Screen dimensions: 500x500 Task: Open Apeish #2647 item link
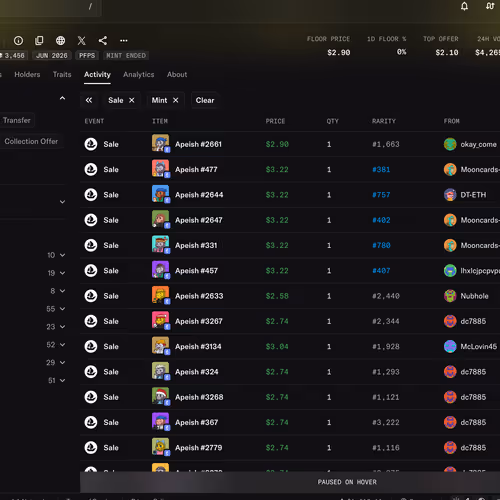[199, 220]
